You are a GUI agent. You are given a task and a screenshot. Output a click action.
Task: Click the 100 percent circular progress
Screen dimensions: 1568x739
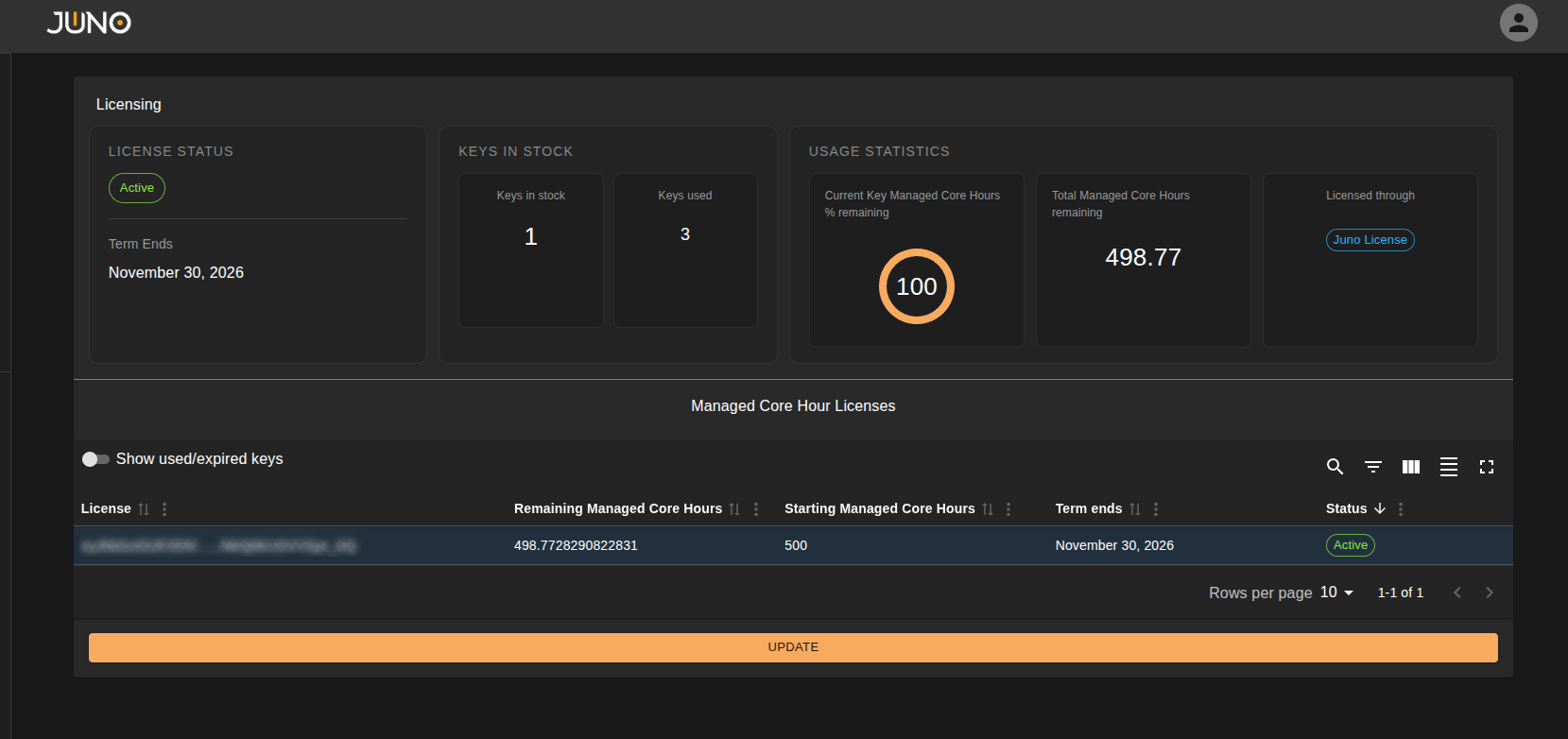click(x=916, y=286)
